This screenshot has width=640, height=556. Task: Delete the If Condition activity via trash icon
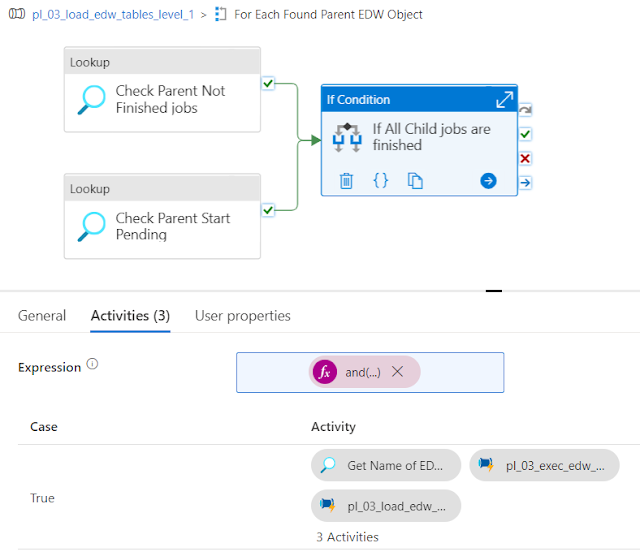pyautogui.click(x=346, y=181)
